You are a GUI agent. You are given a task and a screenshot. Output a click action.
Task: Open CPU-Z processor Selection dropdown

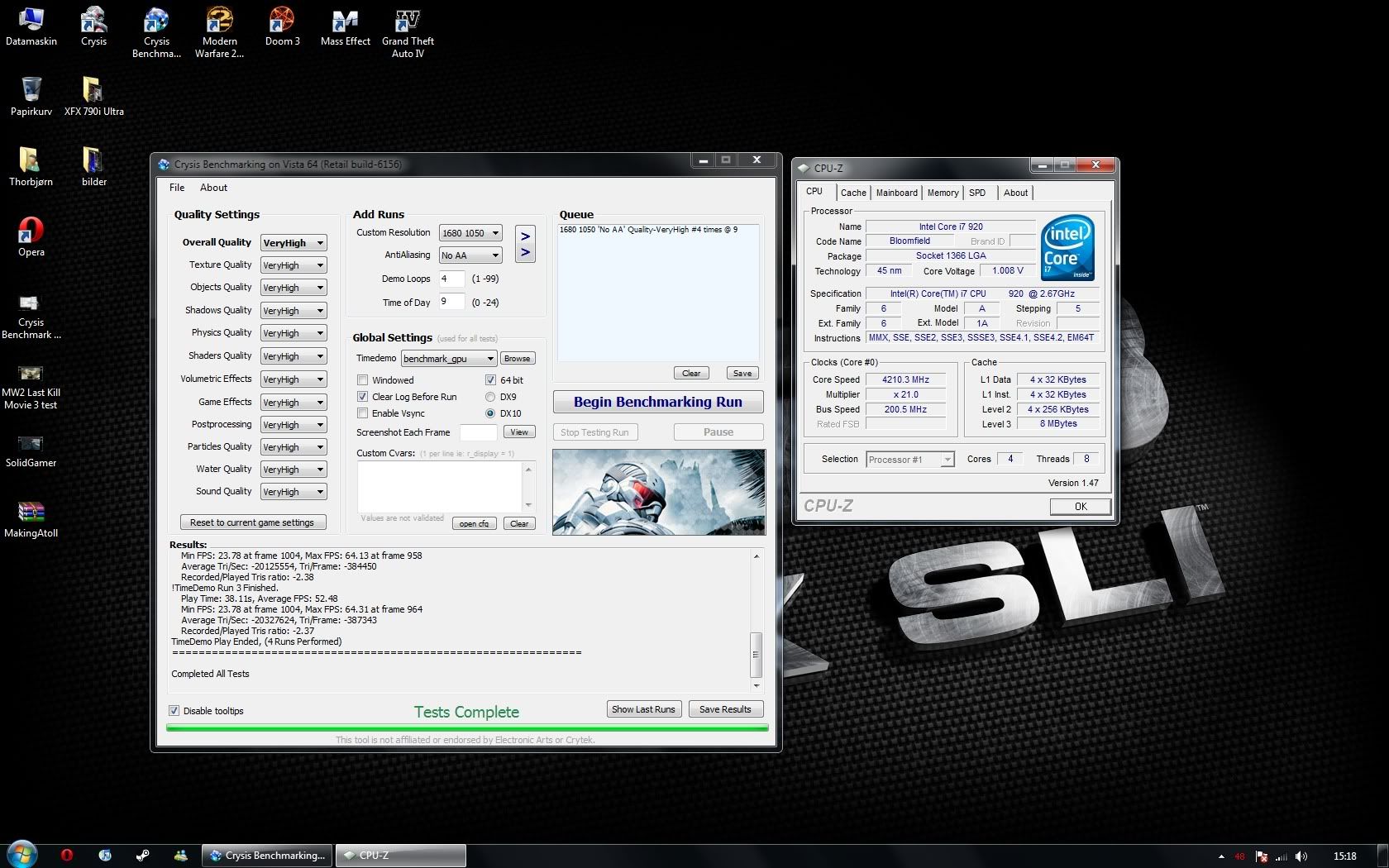click(x=910, y=460)
